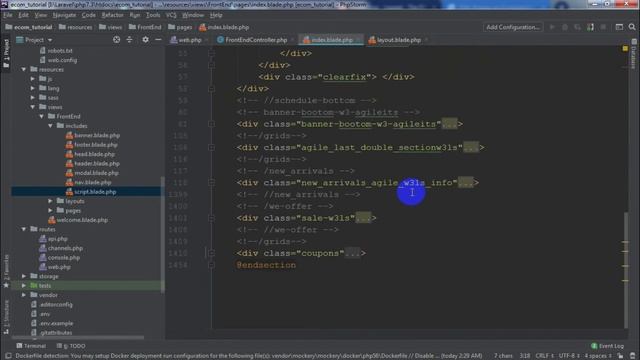Open the Terminal tool window

(x=31, y=346)
